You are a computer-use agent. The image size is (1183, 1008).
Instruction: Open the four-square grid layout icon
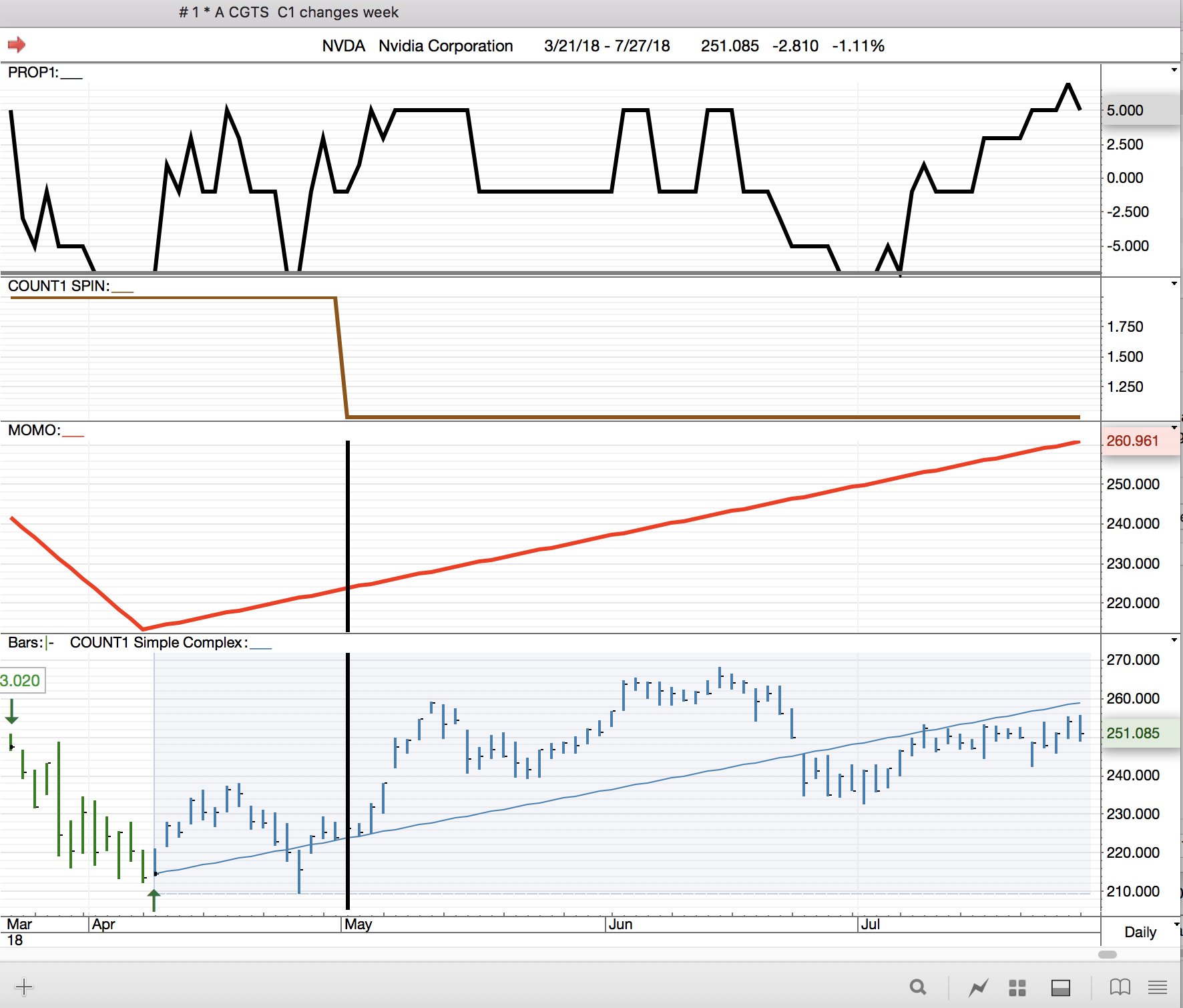(x=1017, y=987)
